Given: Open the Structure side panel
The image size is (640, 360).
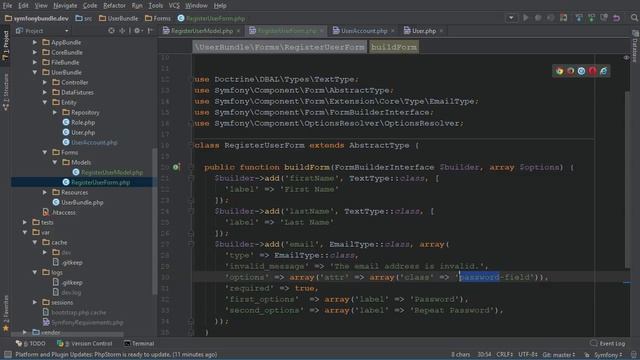Looking at the screenshot, I should pyautogui.click(x=6, y=92).
